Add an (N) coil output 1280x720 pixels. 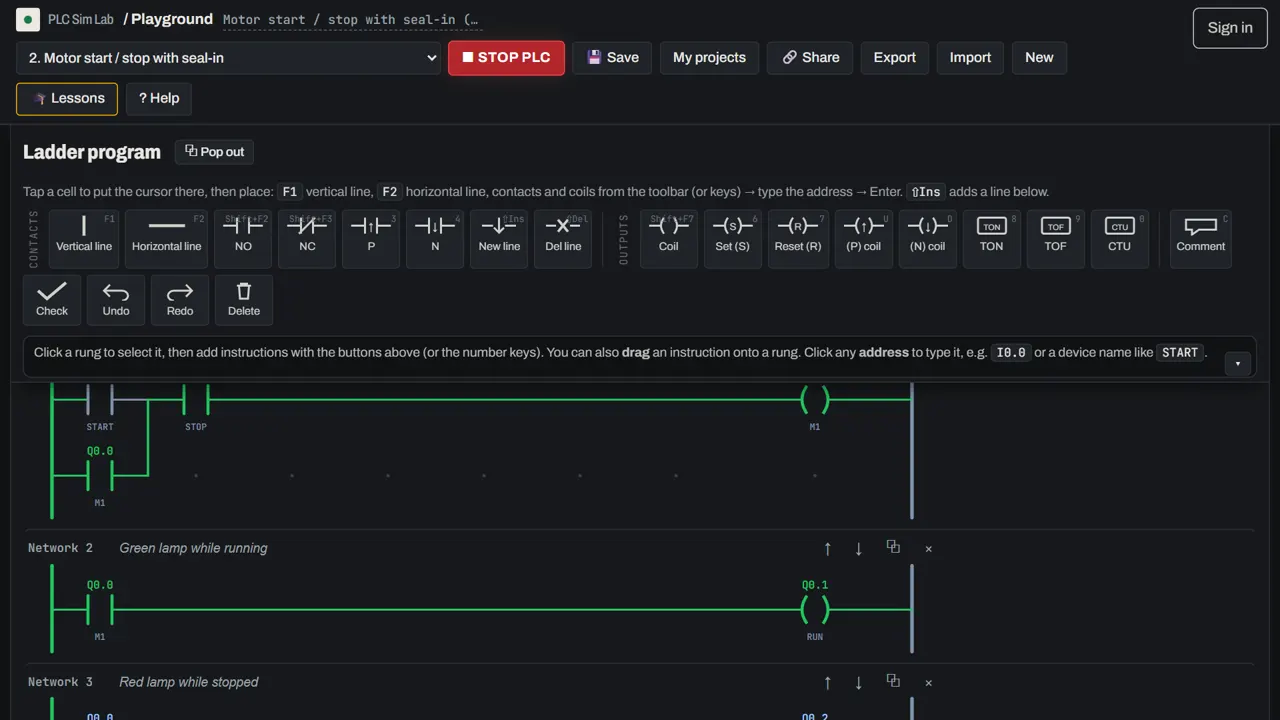927,239
